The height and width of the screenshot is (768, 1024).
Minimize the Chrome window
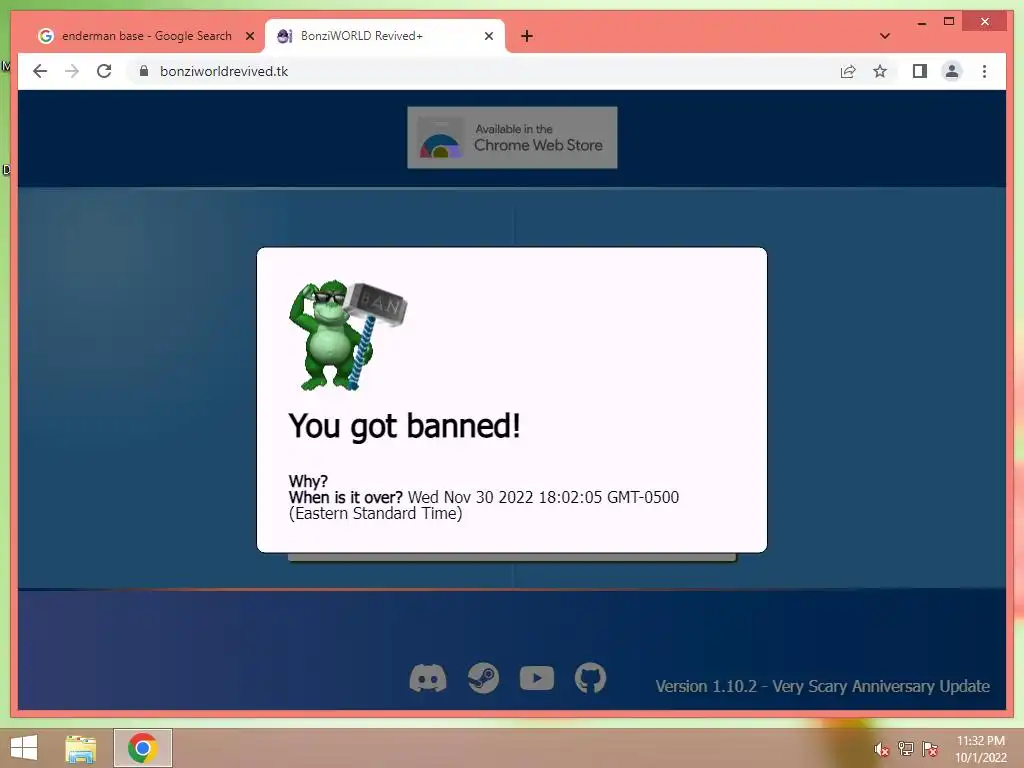tap(921, 22)
